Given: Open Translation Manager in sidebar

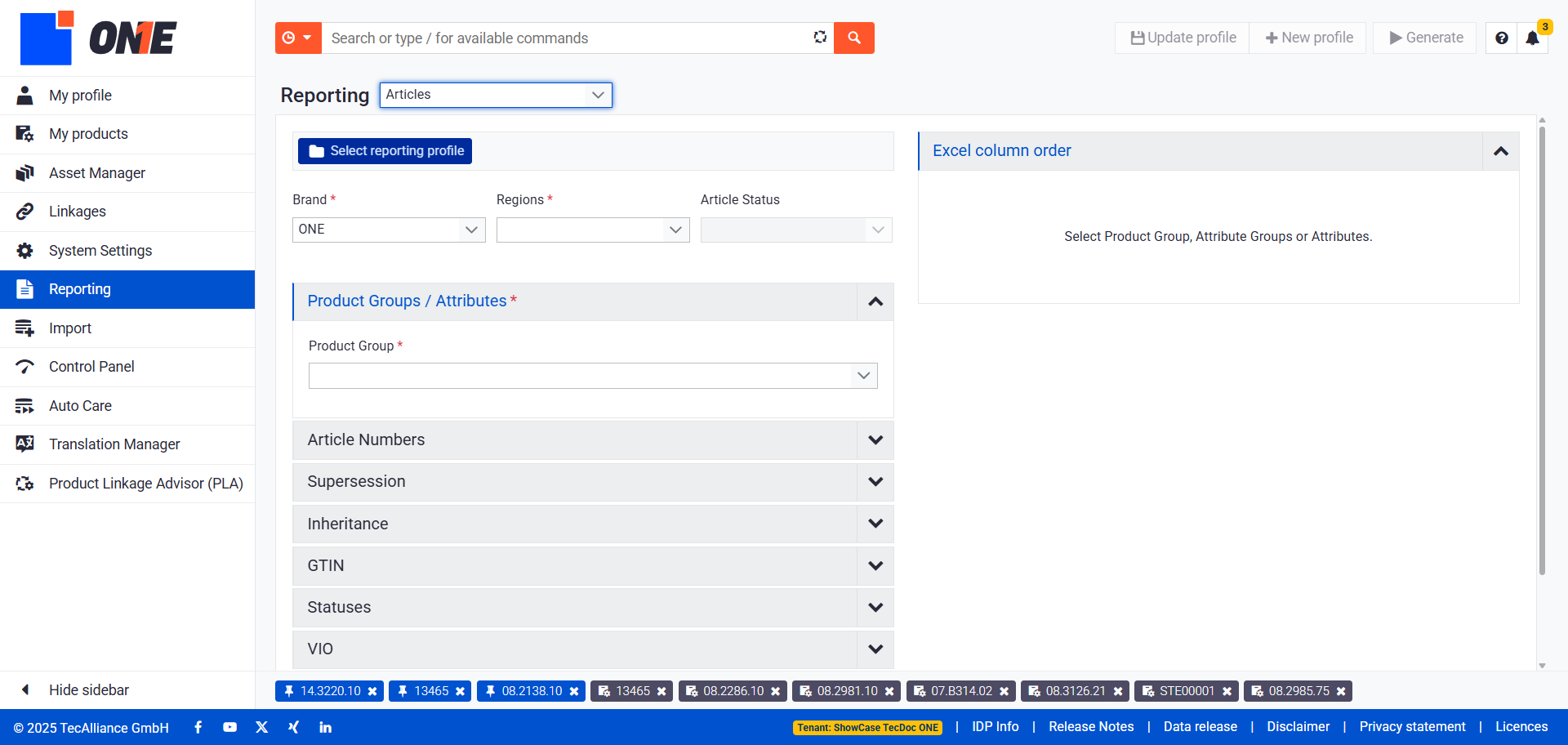Looking at the screenshot, I should [x=127, y=444].
